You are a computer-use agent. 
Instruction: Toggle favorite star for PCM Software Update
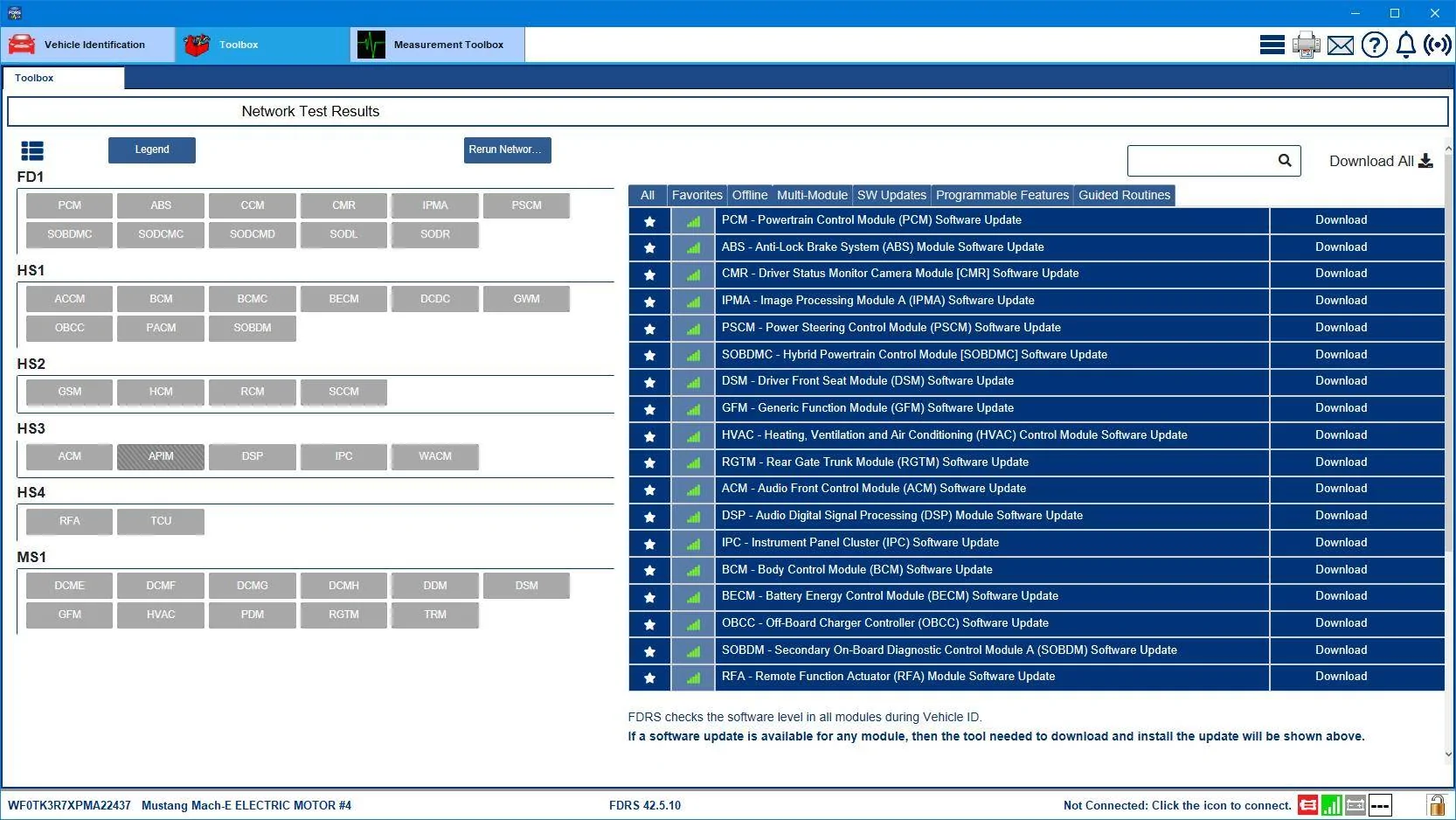point(649,221)
